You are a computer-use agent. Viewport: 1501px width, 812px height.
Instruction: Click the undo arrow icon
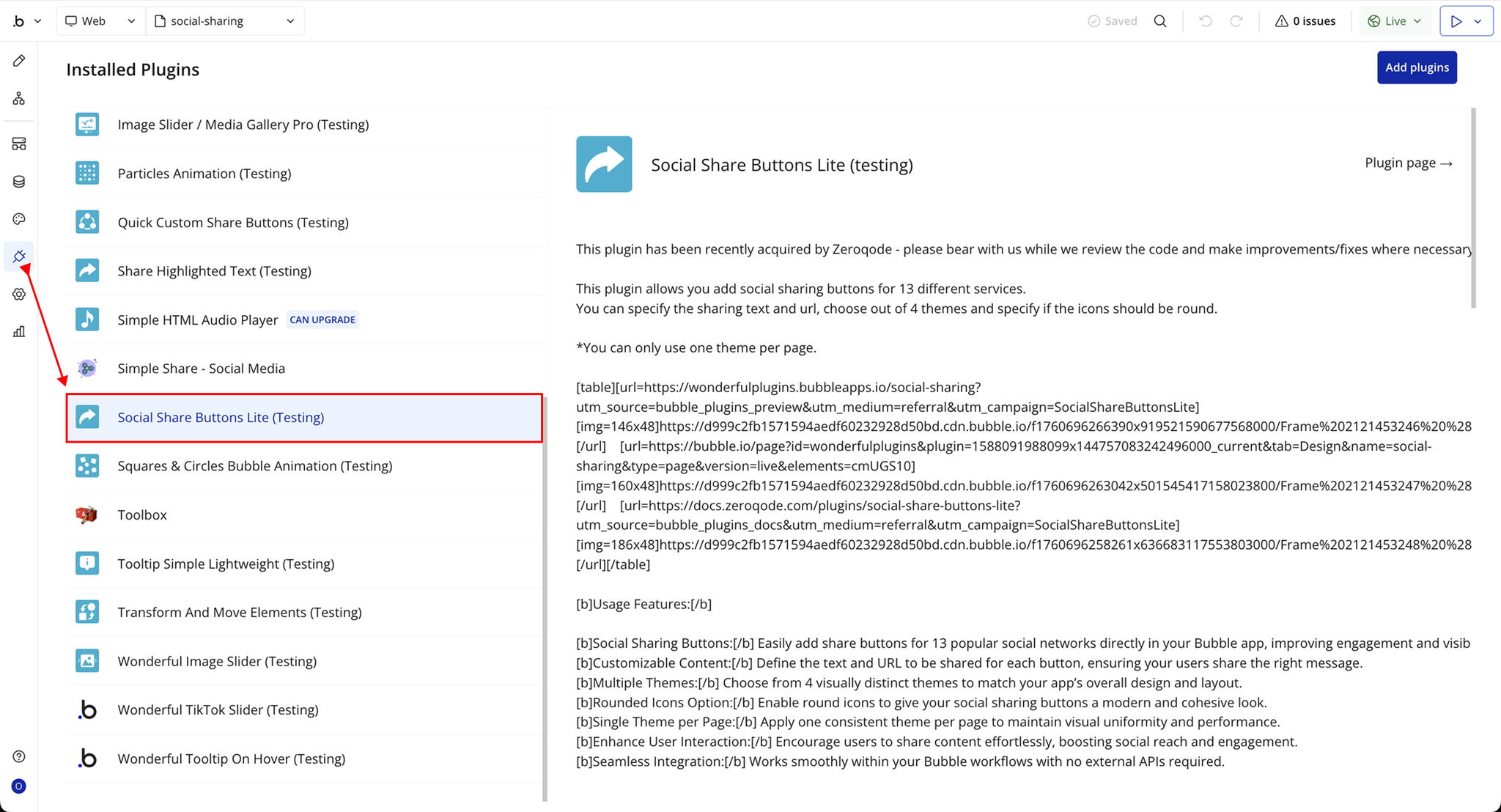pos(1205,21)
